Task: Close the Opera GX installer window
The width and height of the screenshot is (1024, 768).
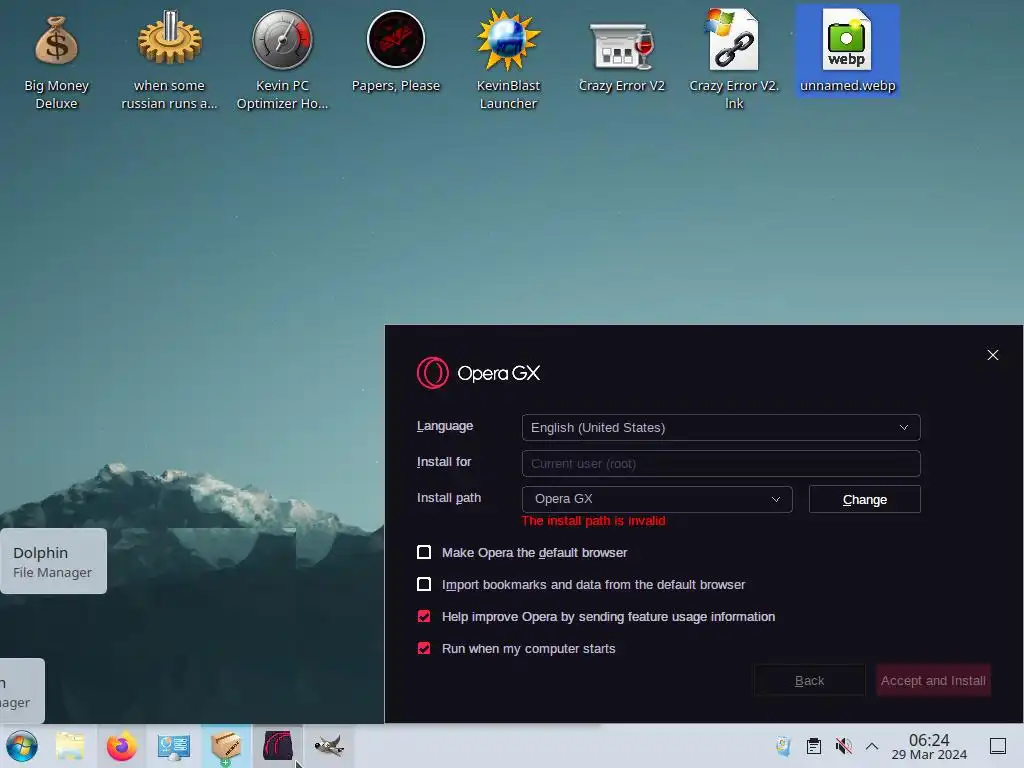Action: tap(993, 355)
